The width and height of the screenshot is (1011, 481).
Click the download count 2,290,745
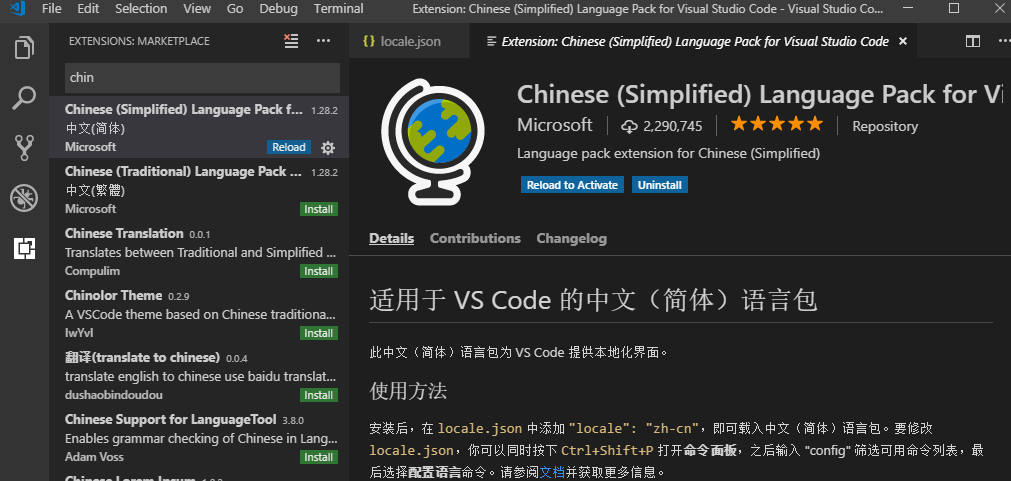[x=662, y=126]
